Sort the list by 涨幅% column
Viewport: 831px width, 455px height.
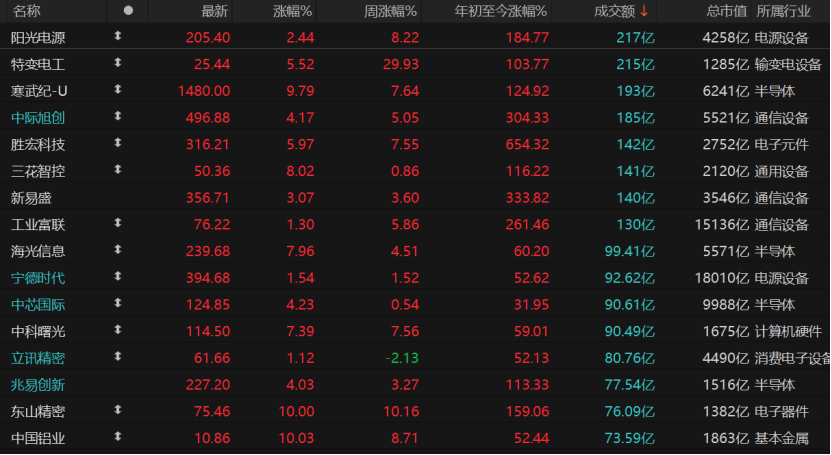(292, 11)
